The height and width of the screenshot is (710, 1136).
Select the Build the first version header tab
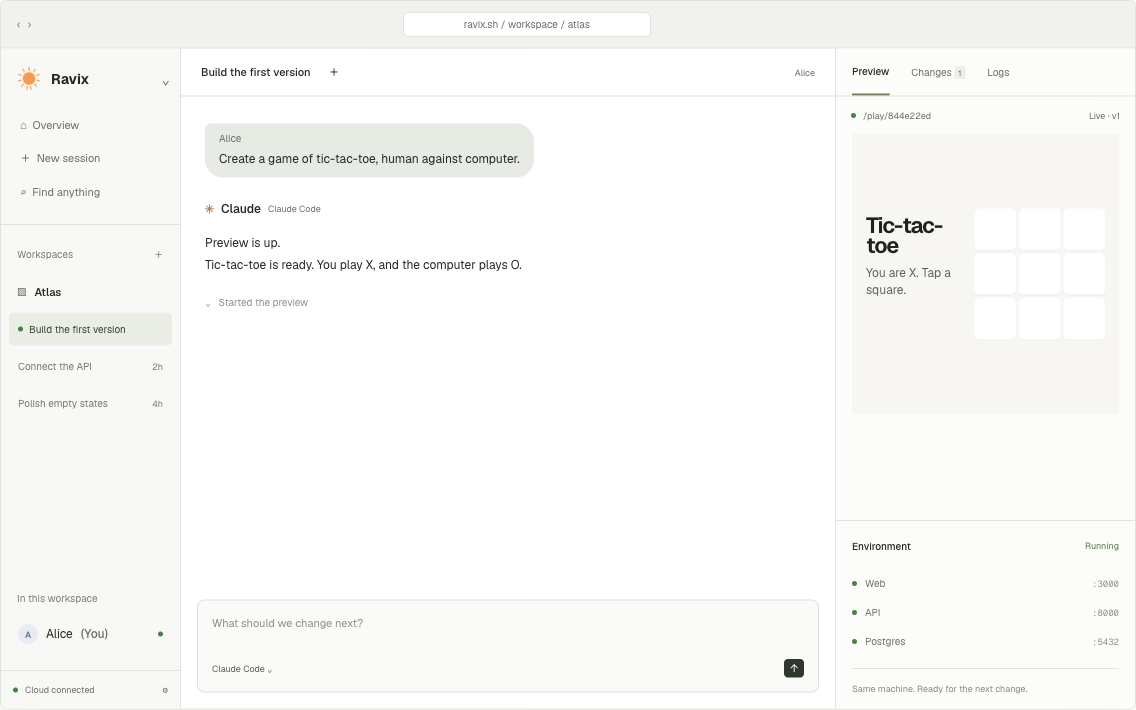[256, 72]
